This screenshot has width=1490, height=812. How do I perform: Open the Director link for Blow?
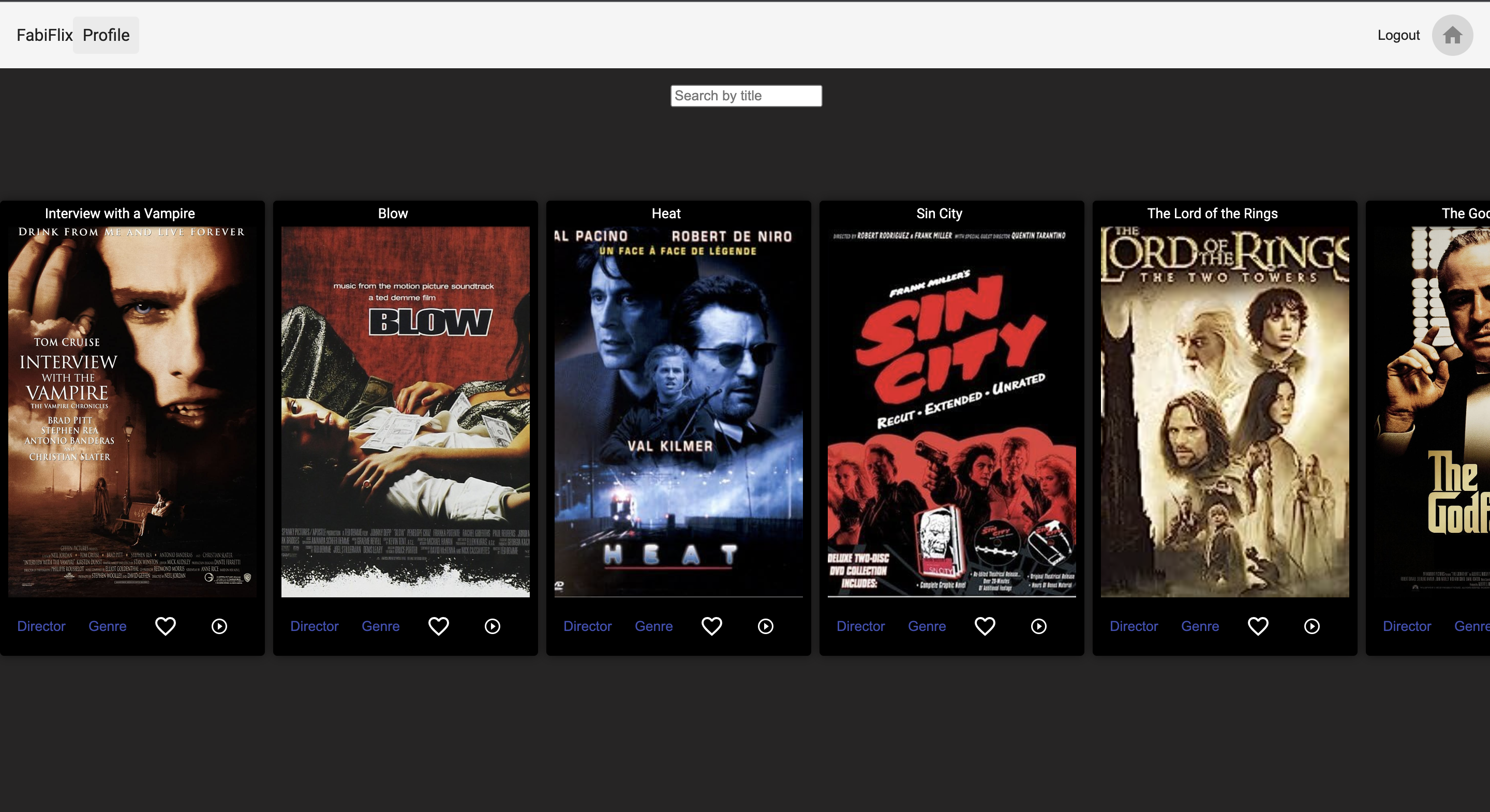[314, 626]
